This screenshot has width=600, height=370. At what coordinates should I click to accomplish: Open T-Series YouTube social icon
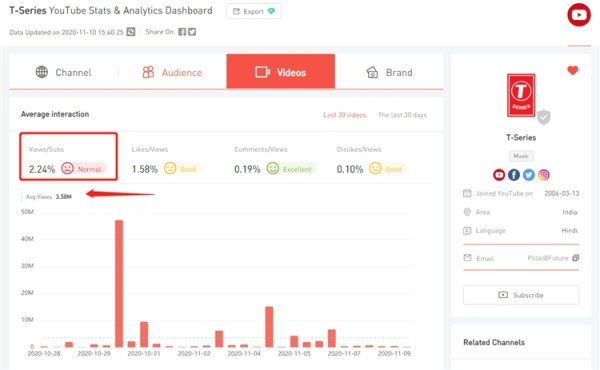(499, 175)
